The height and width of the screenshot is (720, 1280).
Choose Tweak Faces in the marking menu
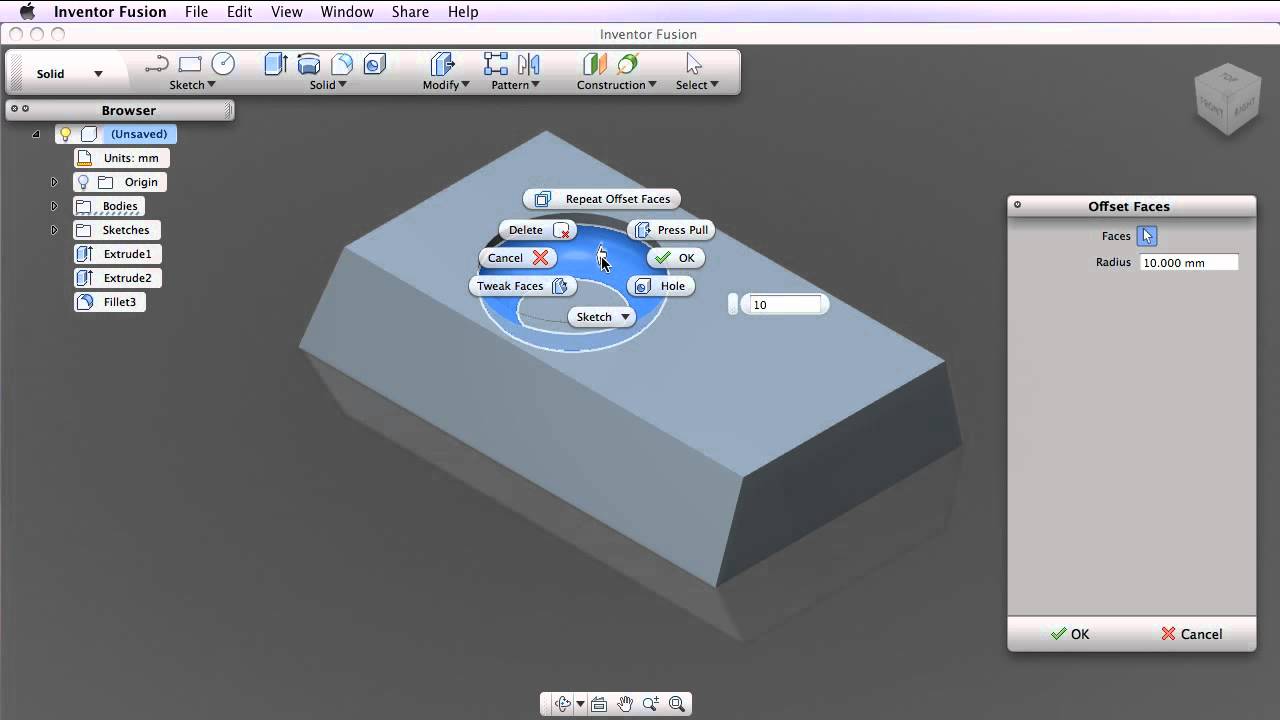[522, 286]
